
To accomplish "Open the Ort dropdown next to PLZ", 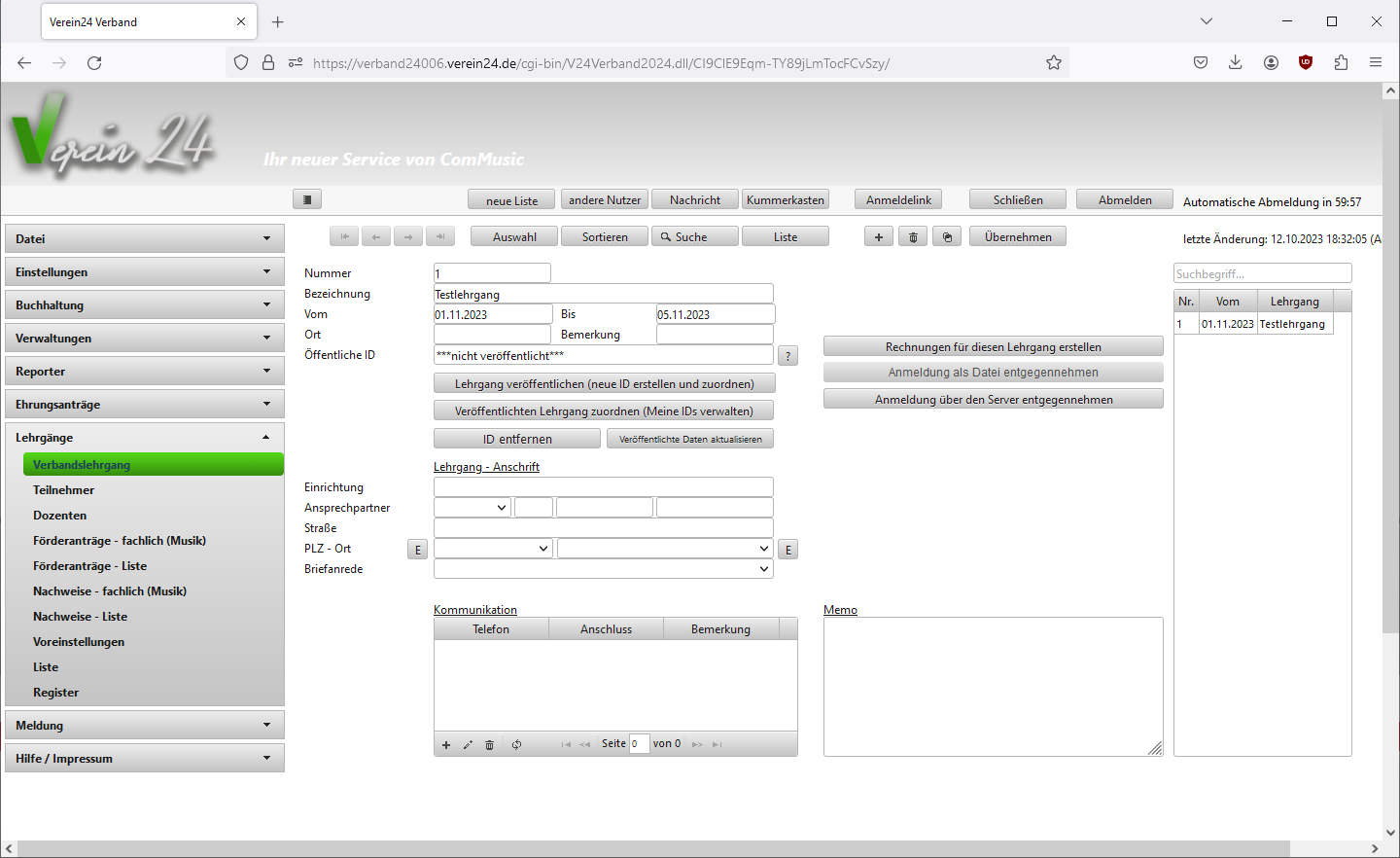I will point(665,548).
